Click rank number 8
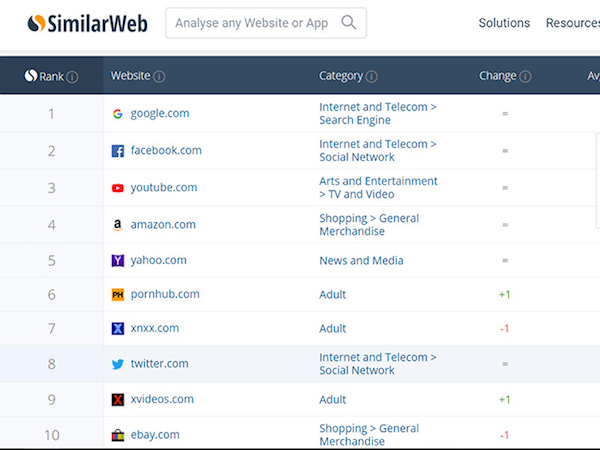The width and height of the screenshot is (600, 450). coord(51,364)
